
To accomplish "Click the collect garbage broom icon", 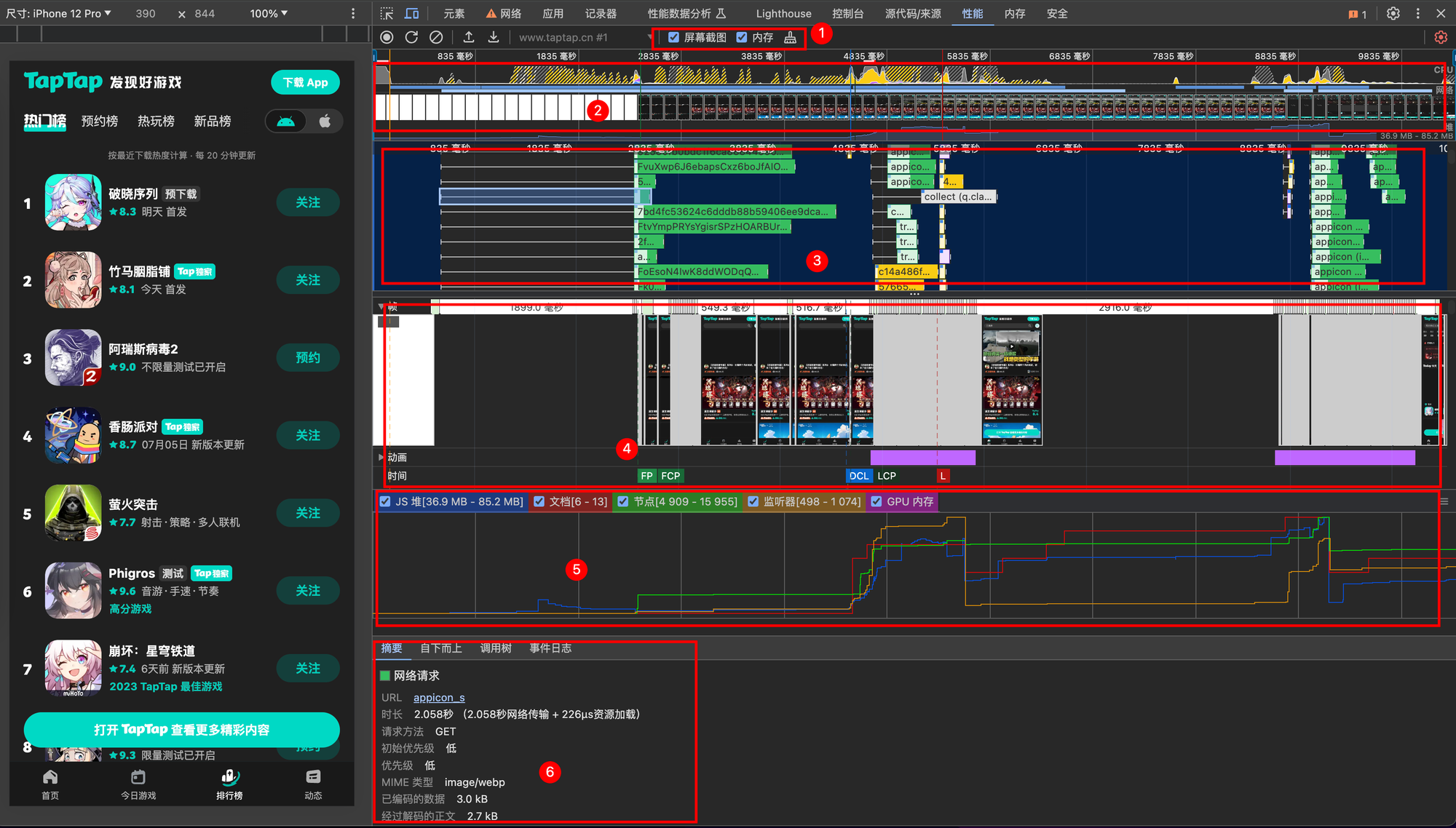I will pyautogui.click(x=790, y=37).
